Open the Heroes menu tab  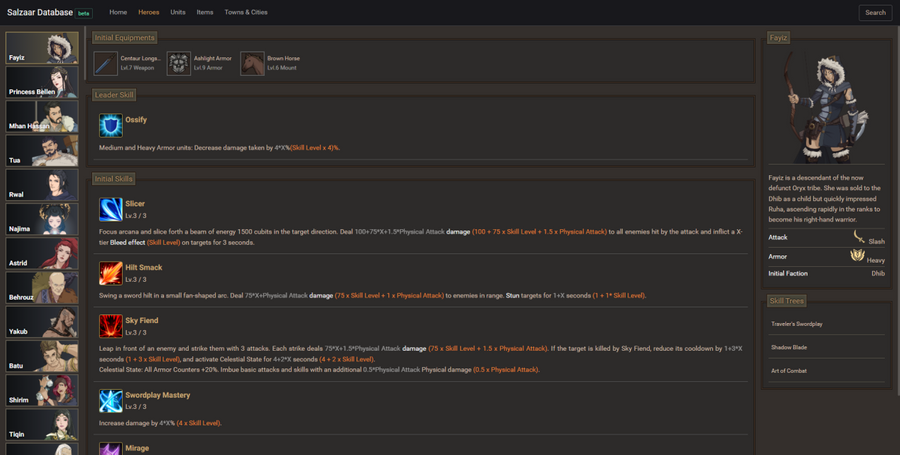click(x=149, y=13)
